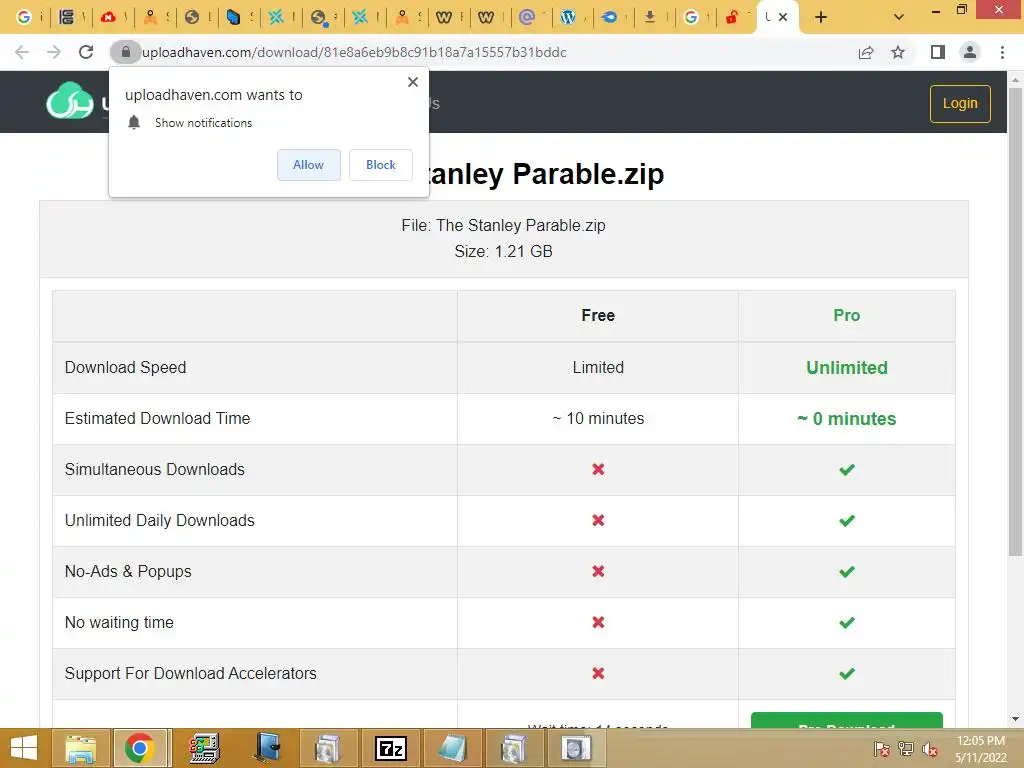Click red X for Support For Download Accelerators

pyautogui.click(x=598, y=673)
